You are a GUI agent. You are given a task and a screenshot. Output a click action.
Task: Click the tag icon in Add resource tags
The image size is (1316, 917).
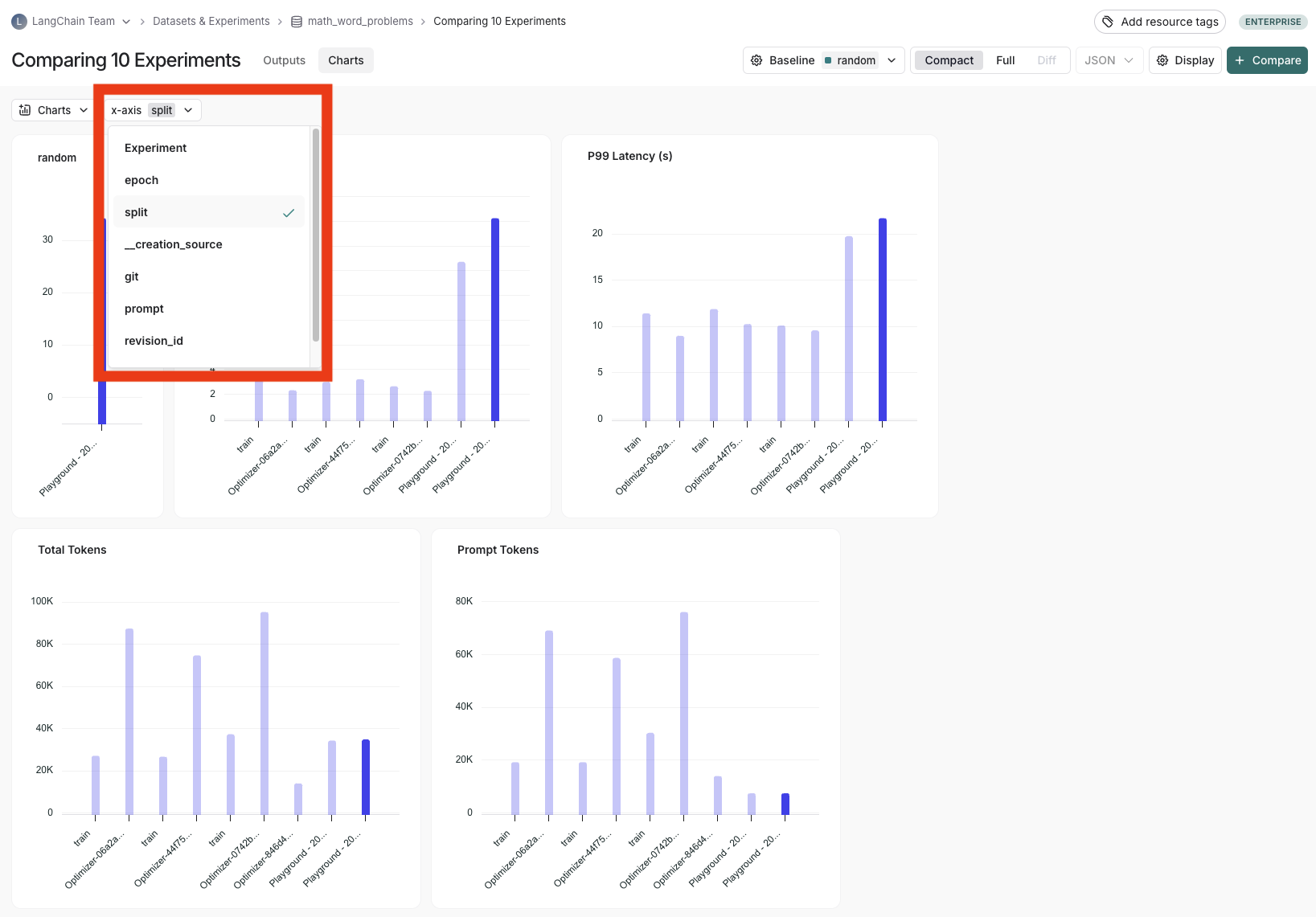[x=1107, y=22]
